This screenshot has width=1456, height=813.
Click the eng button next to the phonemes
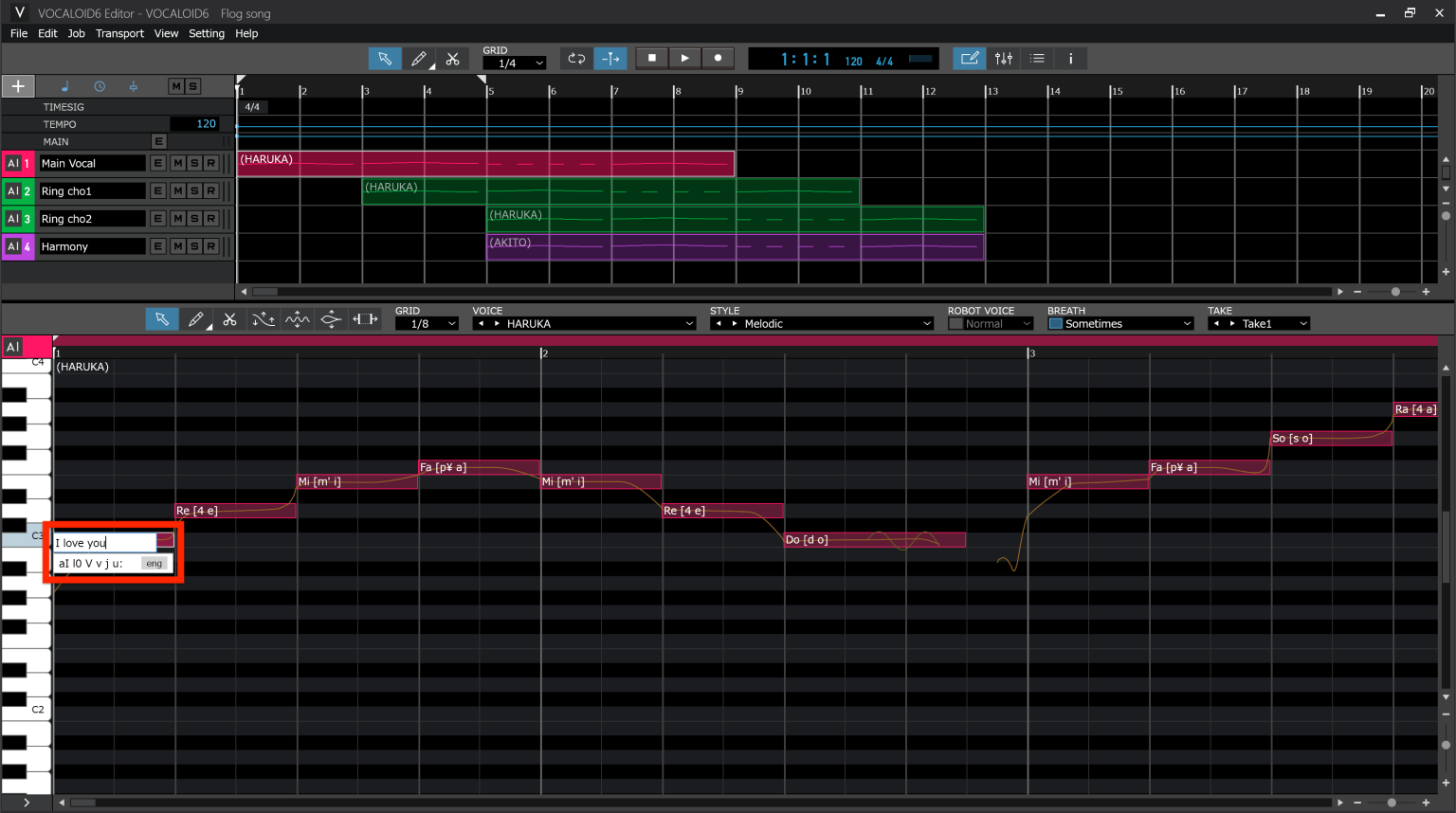pyautogui.click(x=154, y=562)
